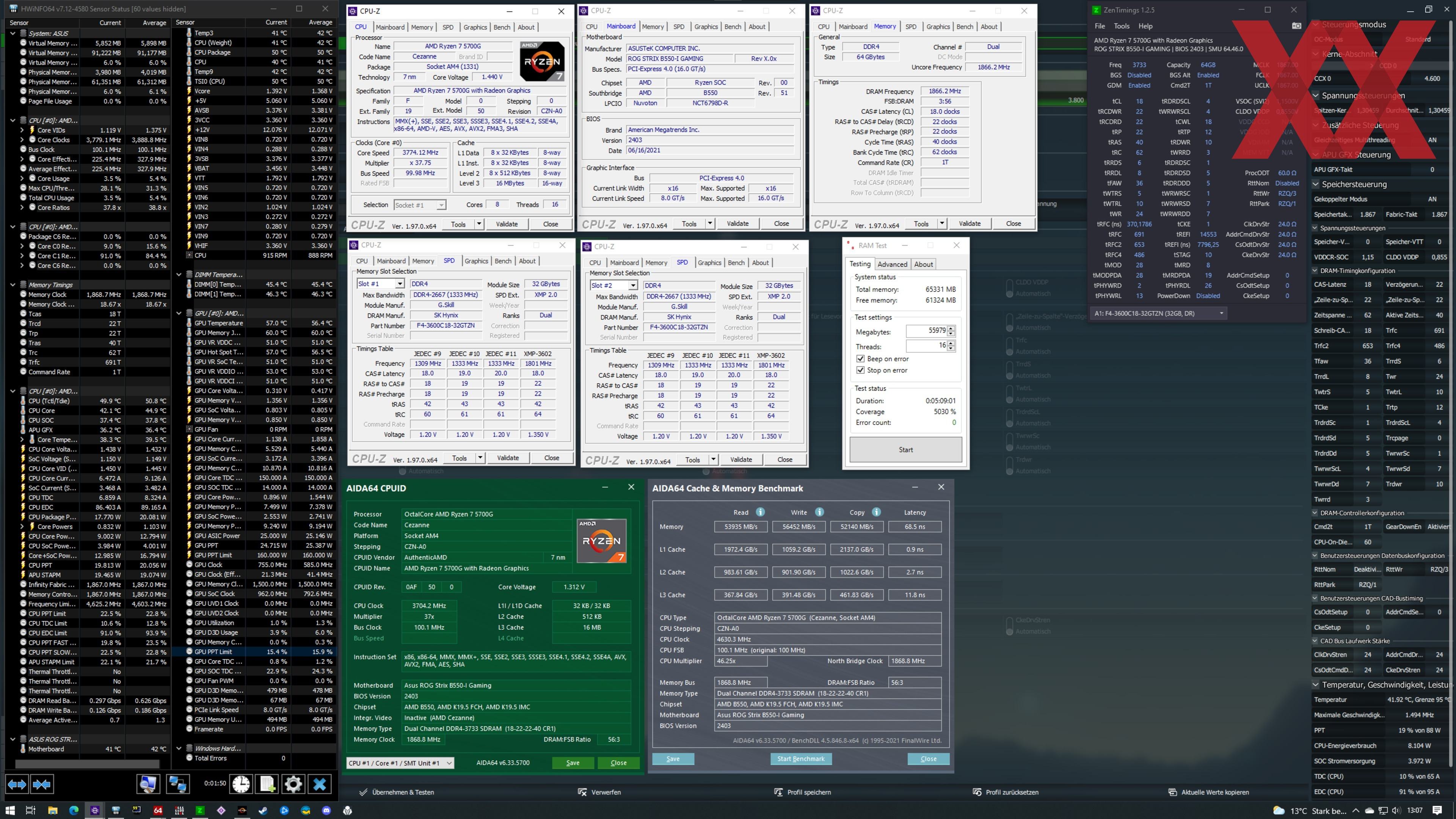Open ZenTimings Tools menu
Image resolution: width=1456 pixels, height=819 pixels.
click(x=1122, y=26)
